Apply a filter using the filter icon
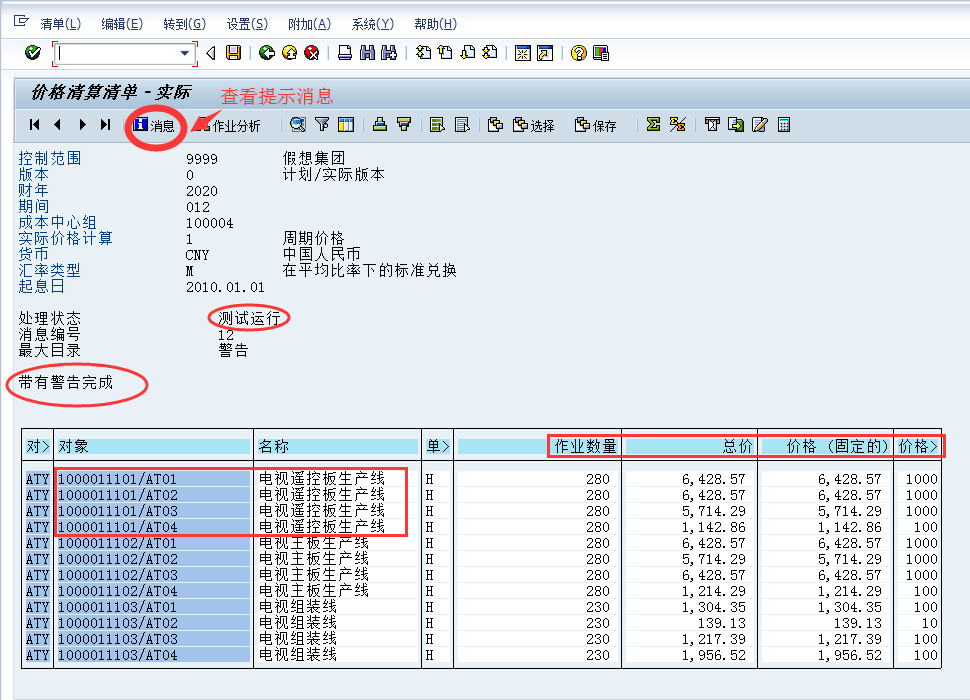This screenshot has width=970, height=700. click(324, 124)
